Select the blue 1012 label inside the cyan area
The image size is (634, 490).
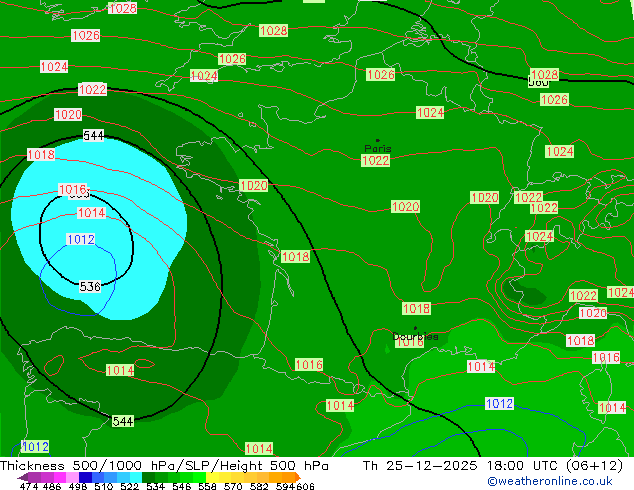[x=80, y=239]
